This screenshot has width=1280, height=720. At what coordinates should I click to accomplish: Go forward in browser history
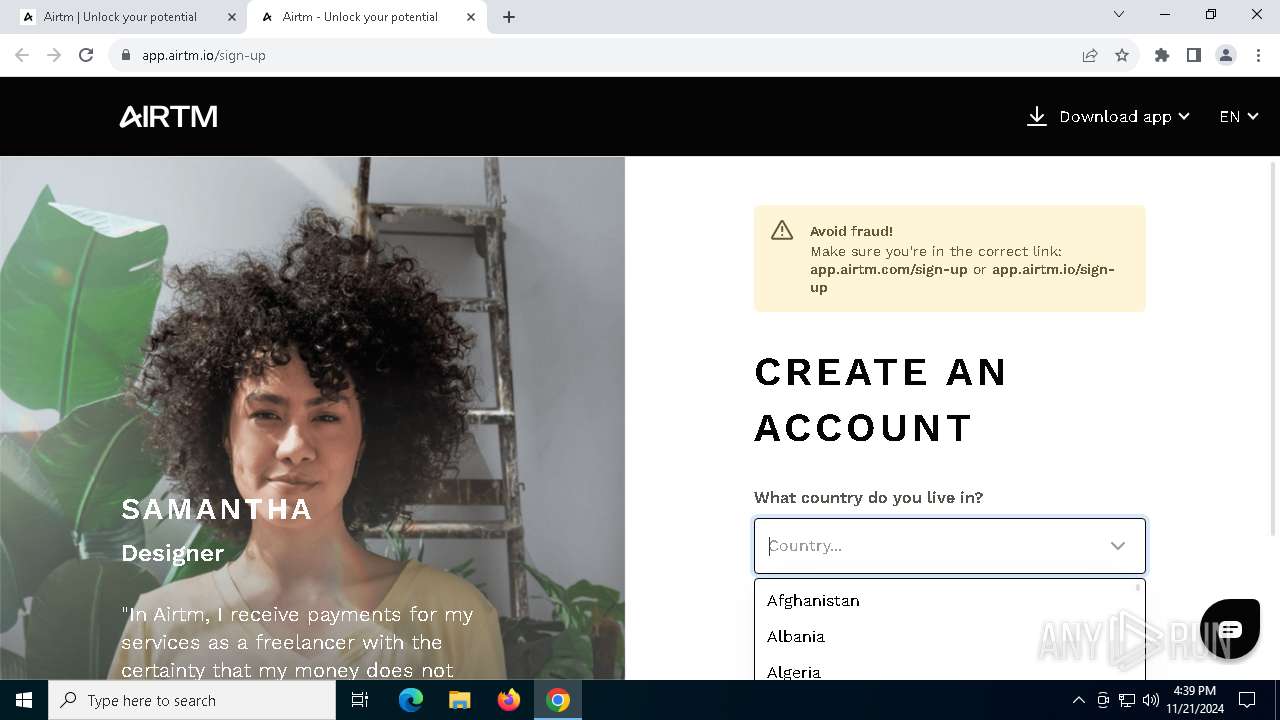(x=54, y=55)
